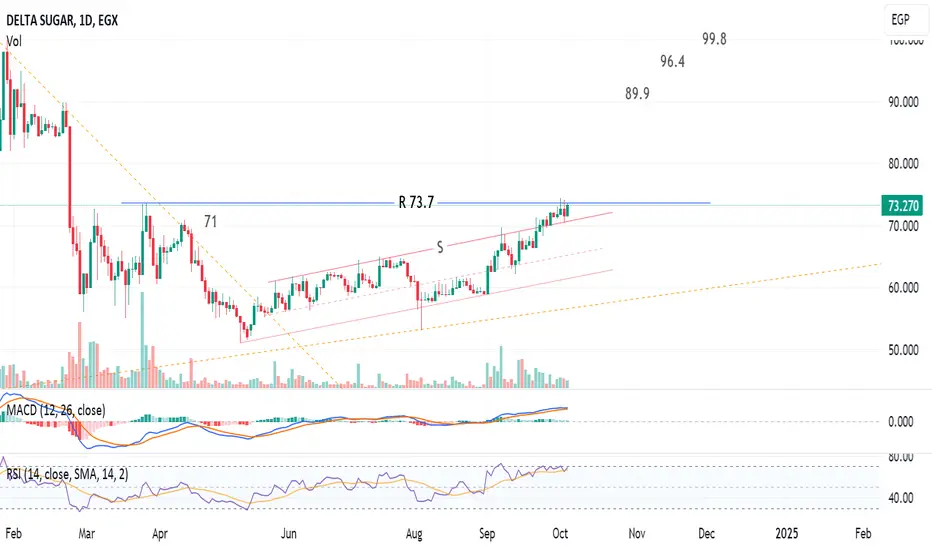Click the Mar label on time axis
This screenshot has height=550, width=932.
[87, 533]
